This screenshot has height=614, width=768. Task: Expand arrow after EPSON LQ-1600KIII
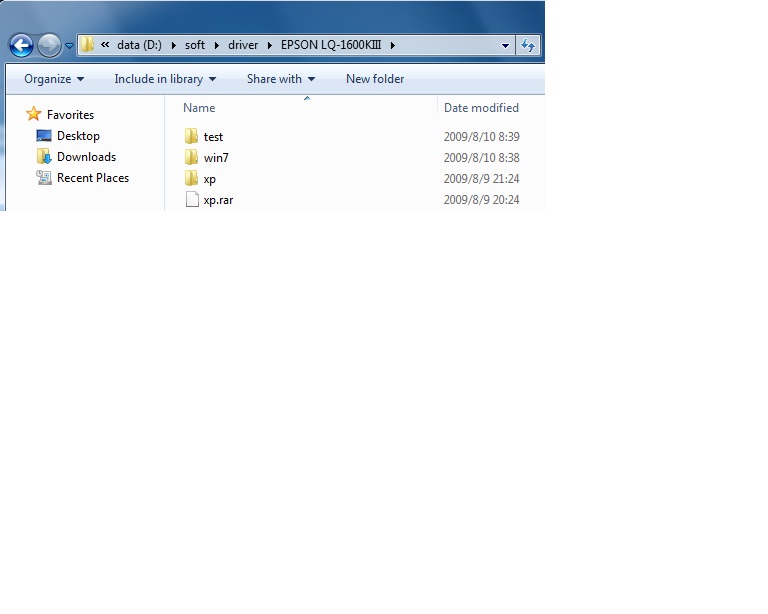[x=393, y=46]
